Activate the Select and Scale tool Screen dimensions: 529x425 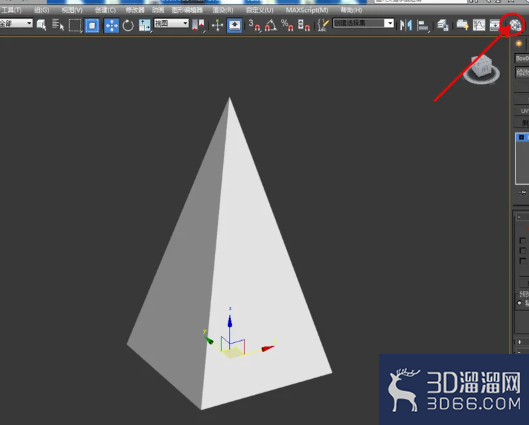click(x=144, y=25)
